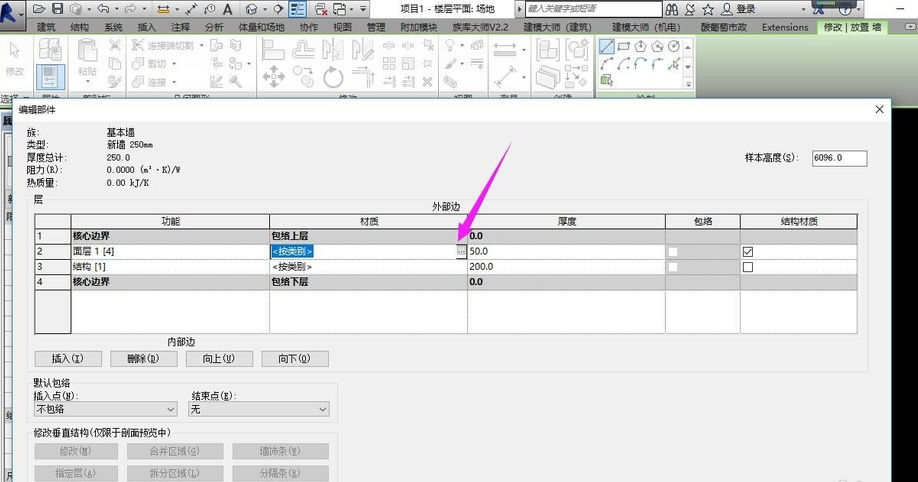The width and height of the screenshot is (918, 482).
Task: Click the binoculars search icon
Action: click(x=672, y=9)
